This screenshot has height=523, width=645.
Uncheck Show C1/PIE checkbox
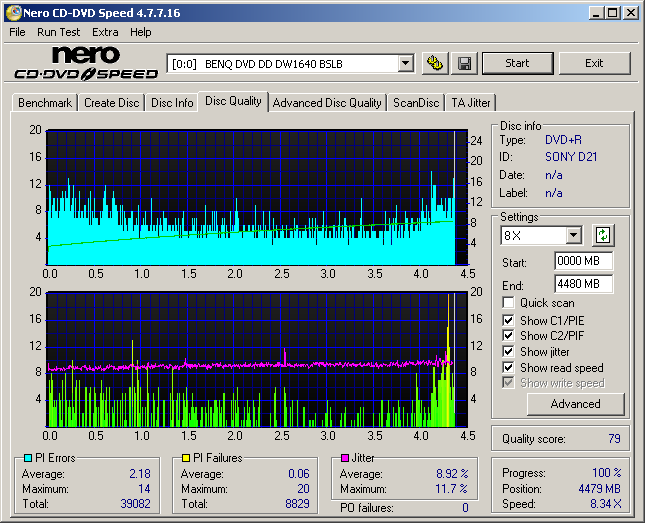[509, 320]
